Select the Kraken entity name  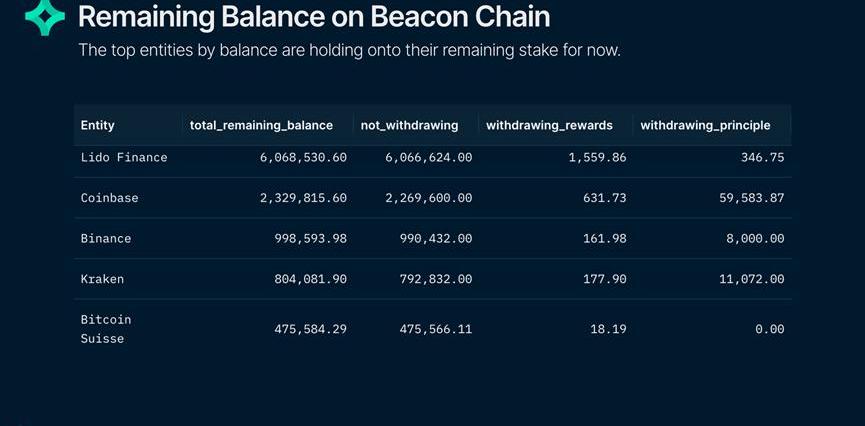pos(103,279)
